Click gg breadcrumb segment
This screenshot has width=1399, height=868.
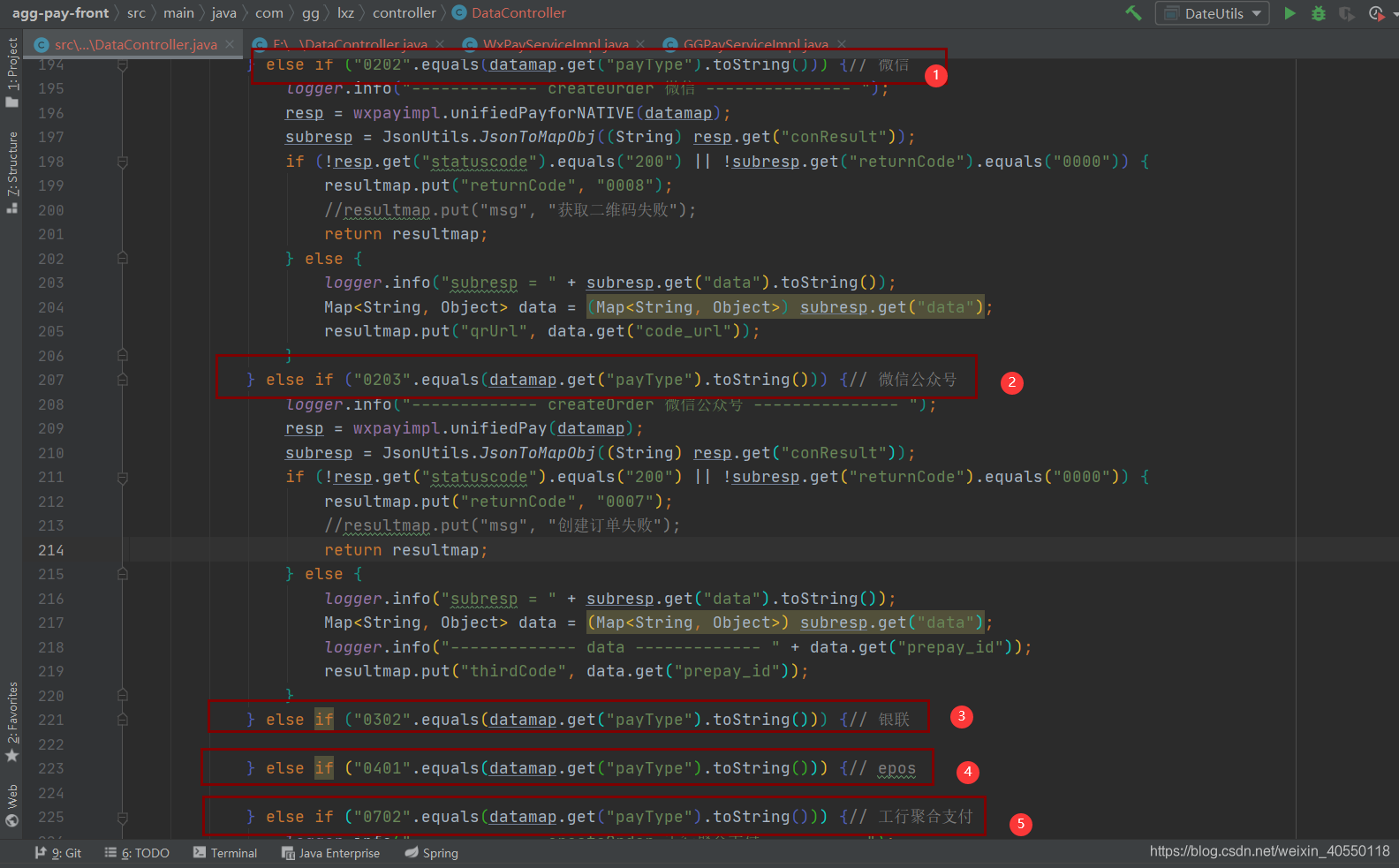coord(311,13)
